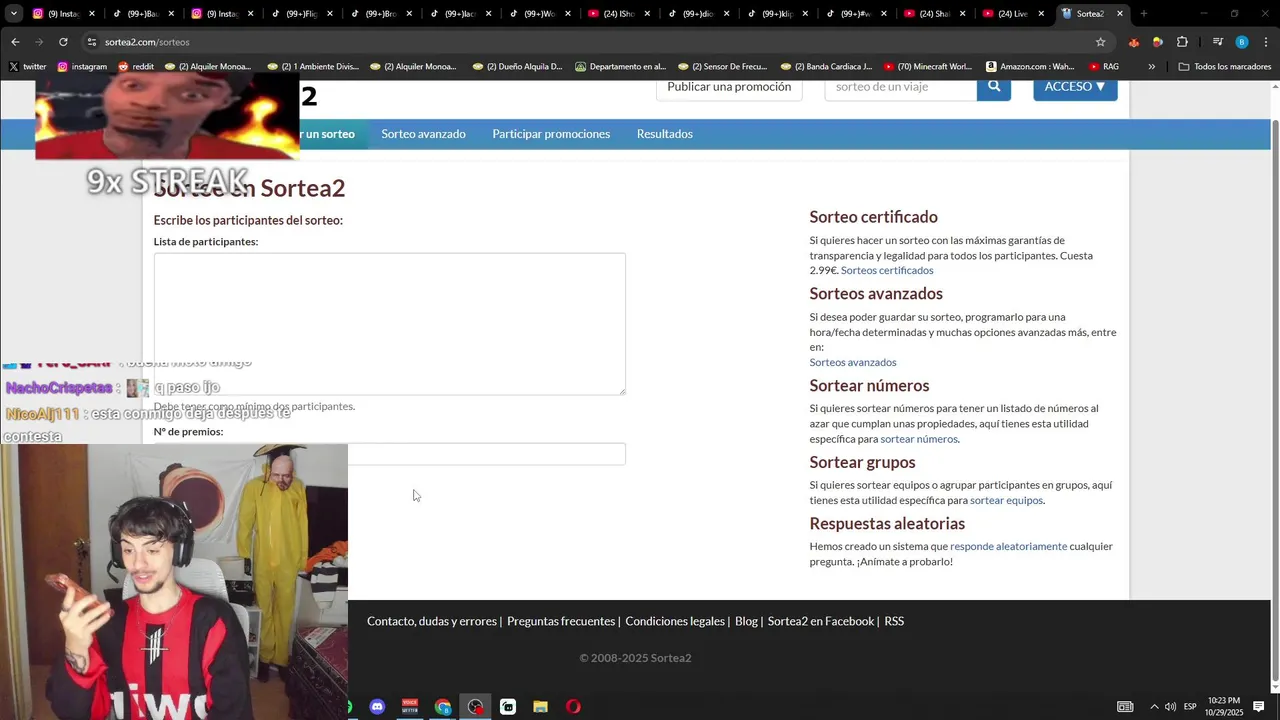Follow the 'sortear números' link
This screenshot has height=720, width=1280.
[919, 439]
